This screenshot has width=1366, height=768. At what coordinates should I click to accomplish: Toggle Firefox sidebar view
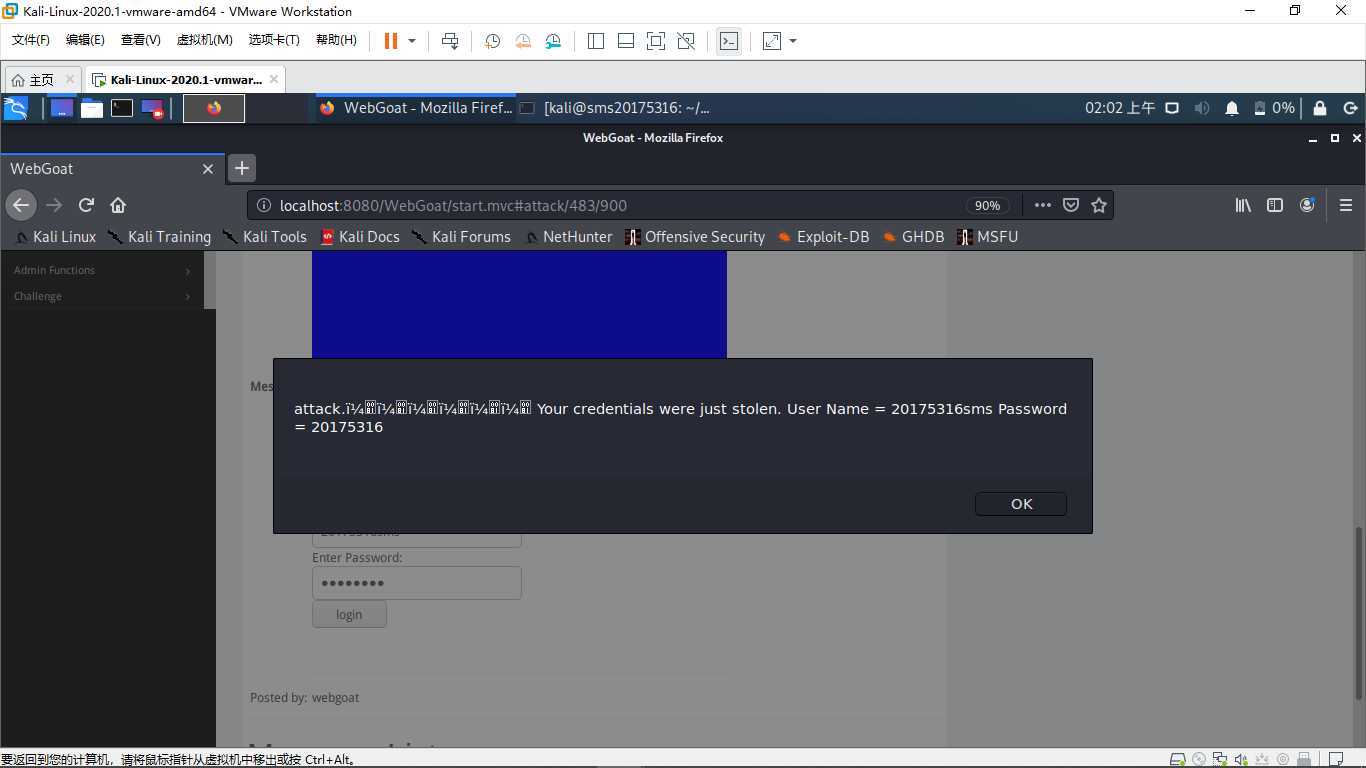click(x=1275, y=205)
